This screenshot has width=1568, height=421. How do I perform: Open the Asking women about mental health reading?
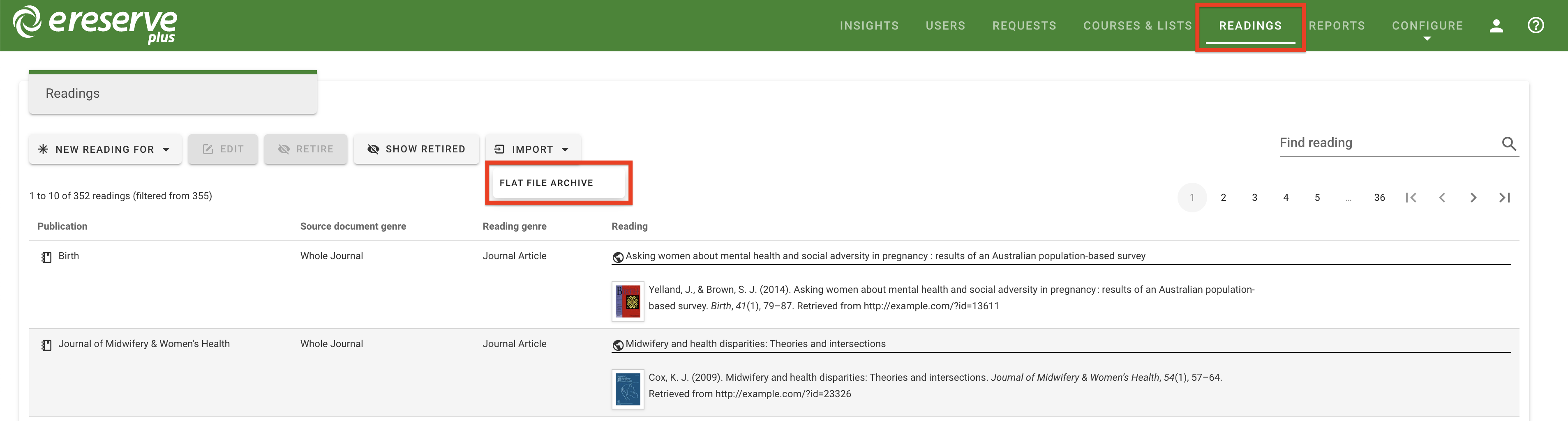pos(885,256)
